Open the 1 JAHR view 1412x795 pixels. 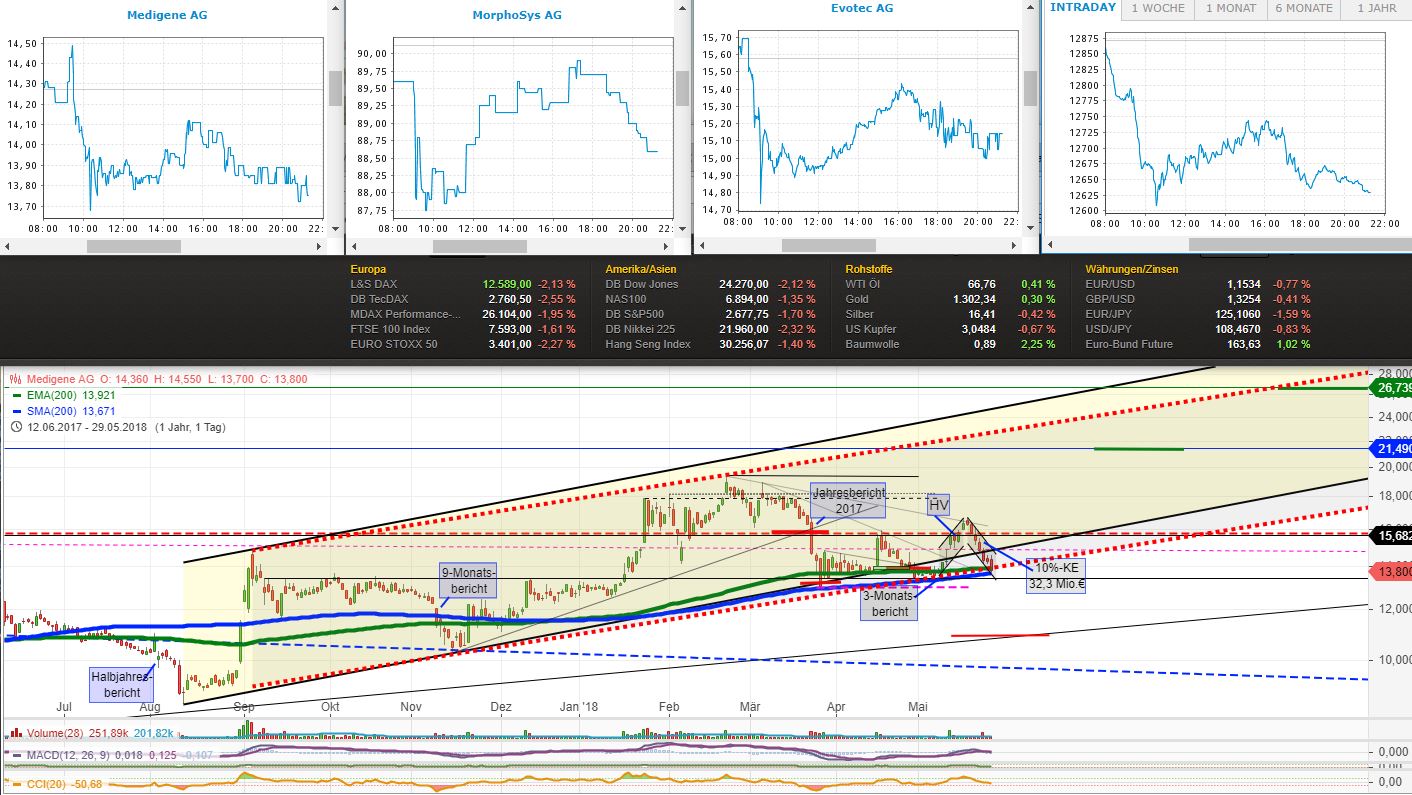[1374, 9]
